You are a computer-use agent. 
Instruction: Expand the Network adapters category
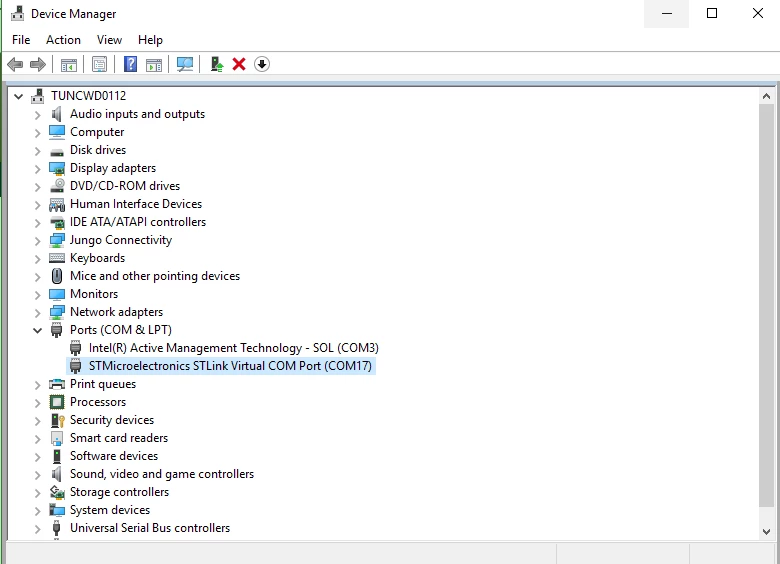[37, 313]
